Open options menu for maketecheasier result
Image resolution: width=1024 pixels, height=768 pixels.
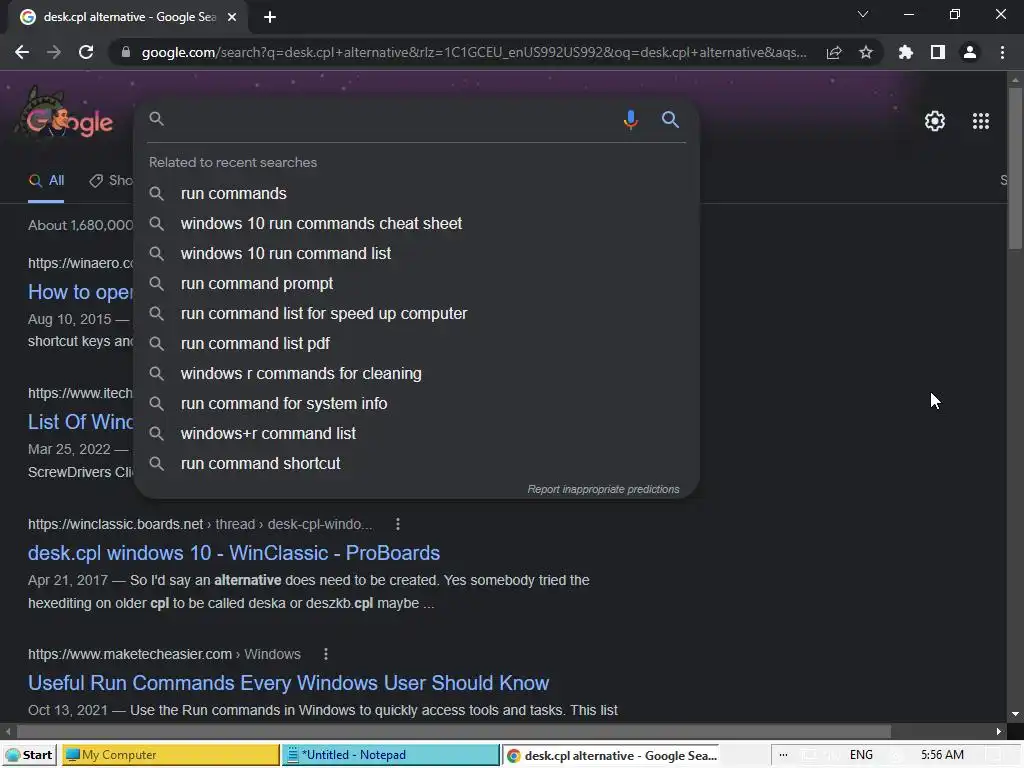click(326, 654)
